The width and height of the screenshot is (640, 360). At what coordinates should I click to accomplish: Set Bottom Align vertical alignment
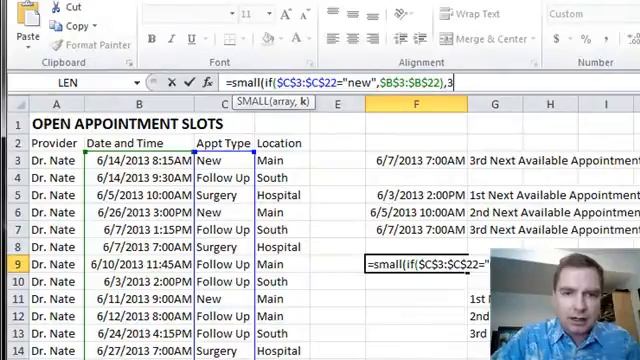click(372, 15)
